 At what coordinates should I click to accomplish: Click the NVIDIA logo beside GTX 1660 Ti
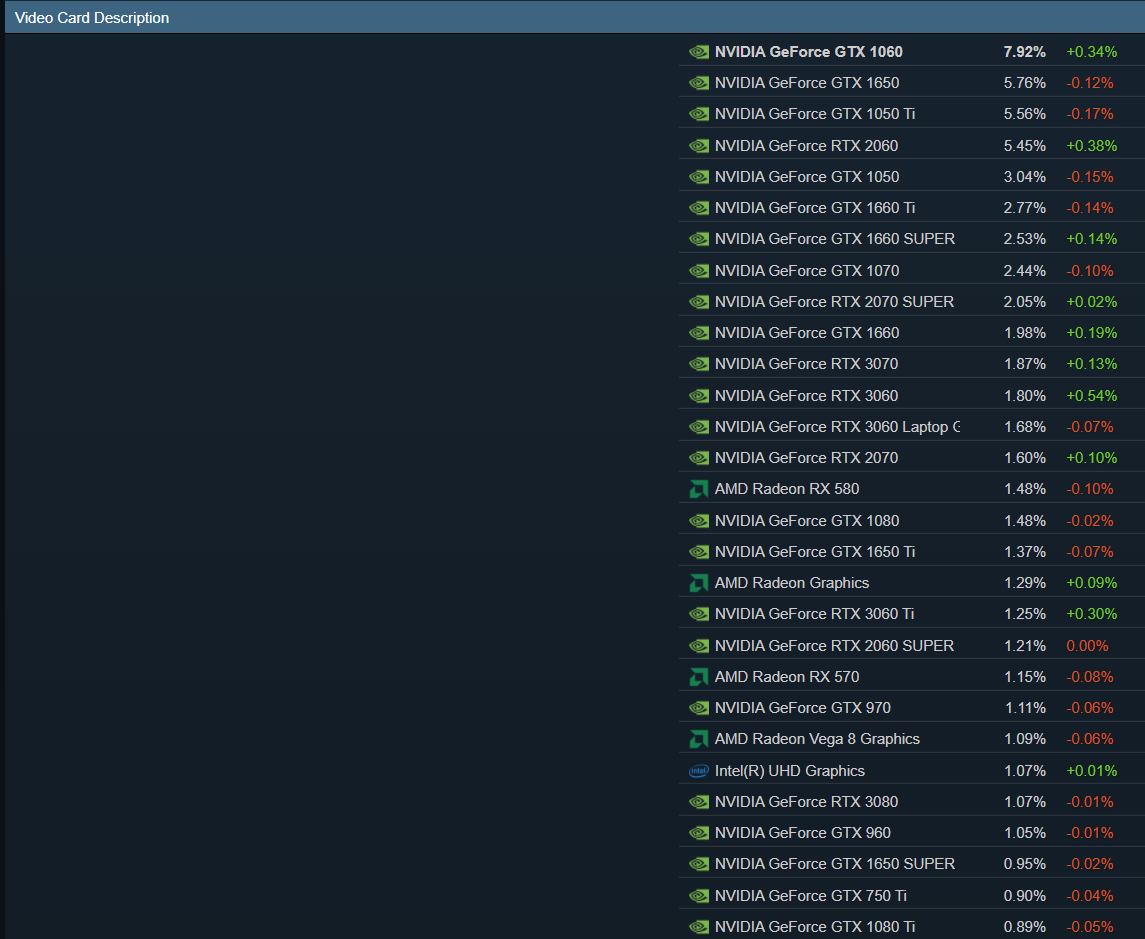[699, 208]
